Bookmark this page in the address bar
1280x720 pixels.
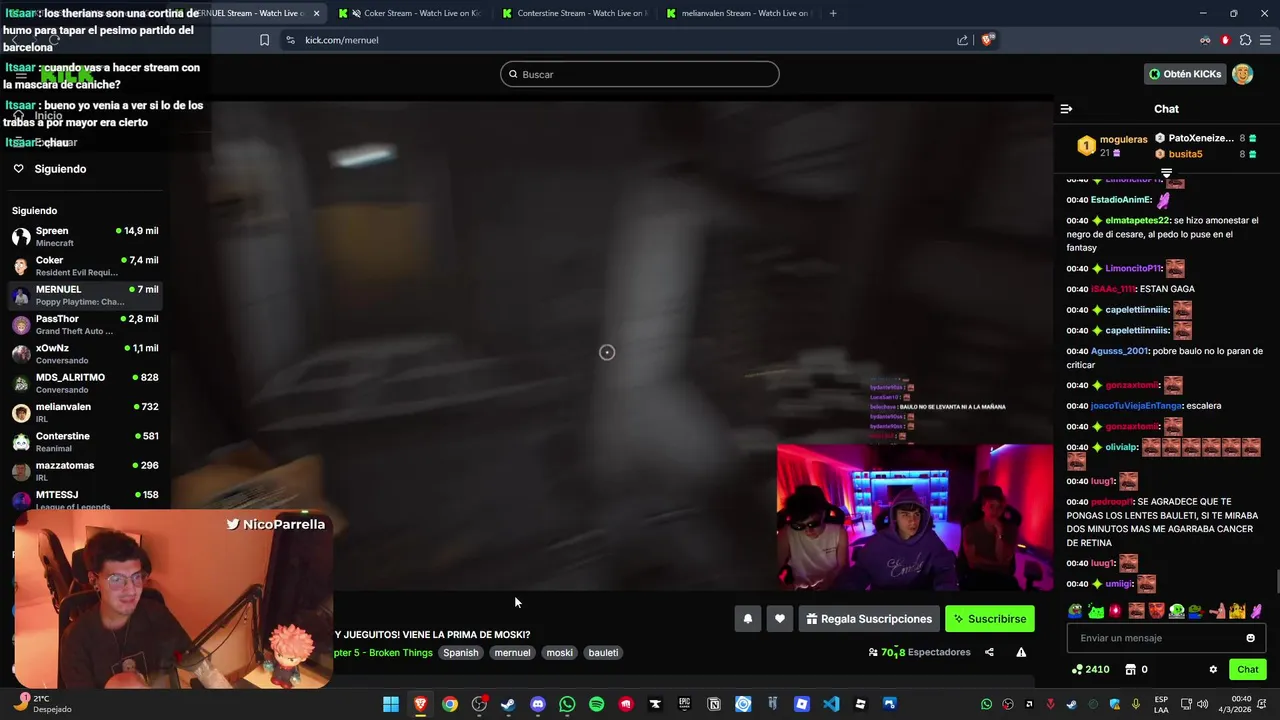(x=264, y=40)
